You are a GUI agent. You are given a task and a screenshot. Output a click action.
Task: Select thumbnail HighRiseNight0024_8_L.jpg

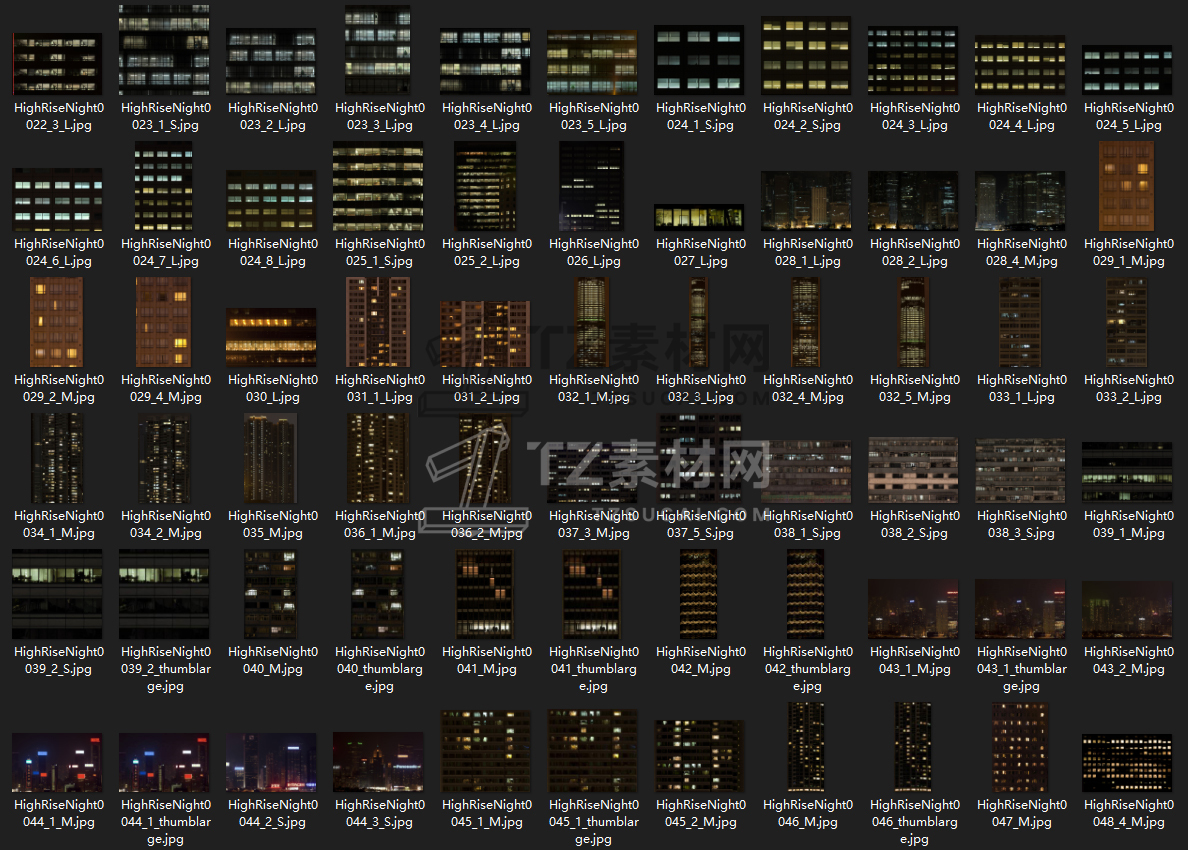pos(271,200)
